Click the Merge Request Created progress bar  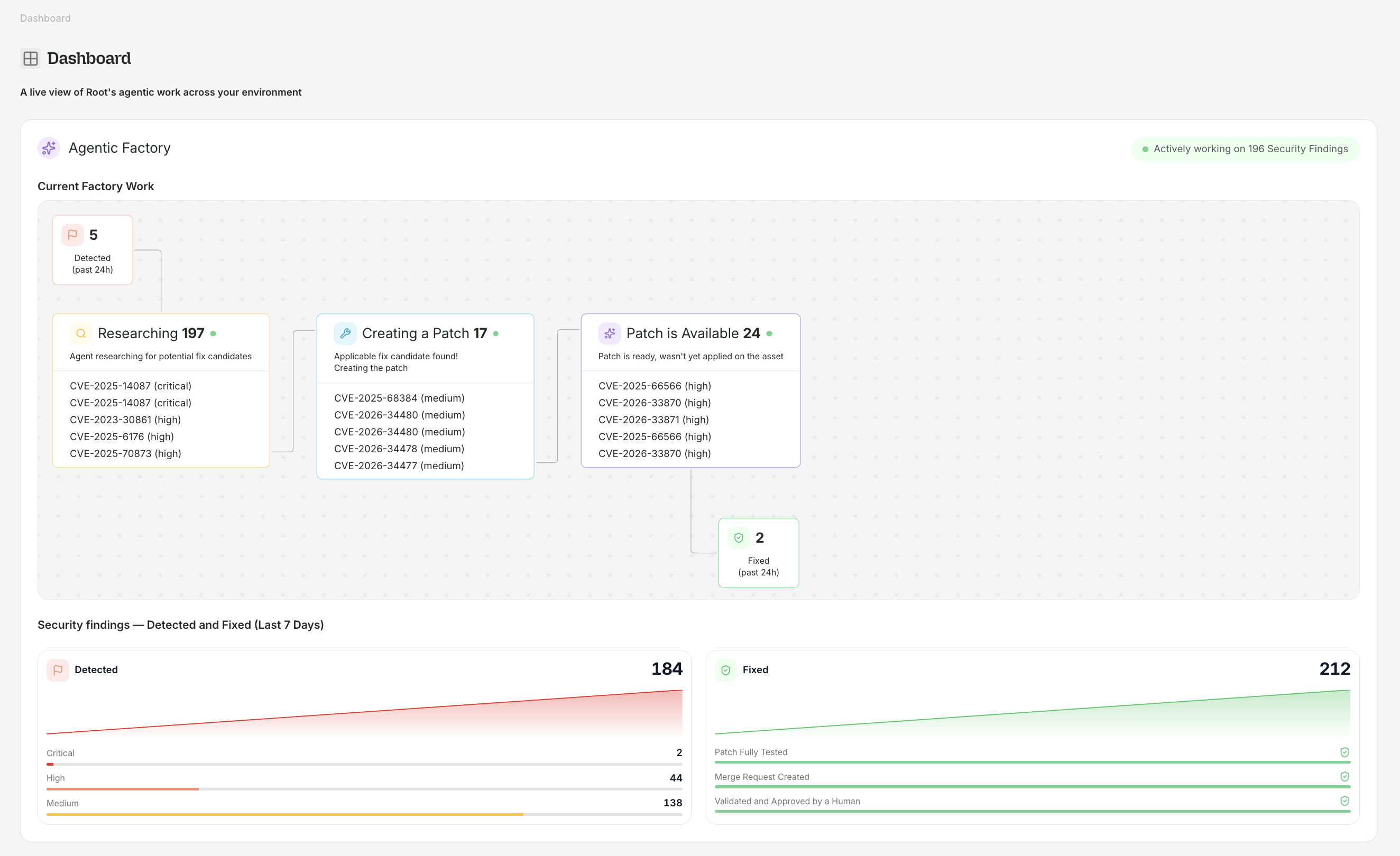(x=1033, y=787)
